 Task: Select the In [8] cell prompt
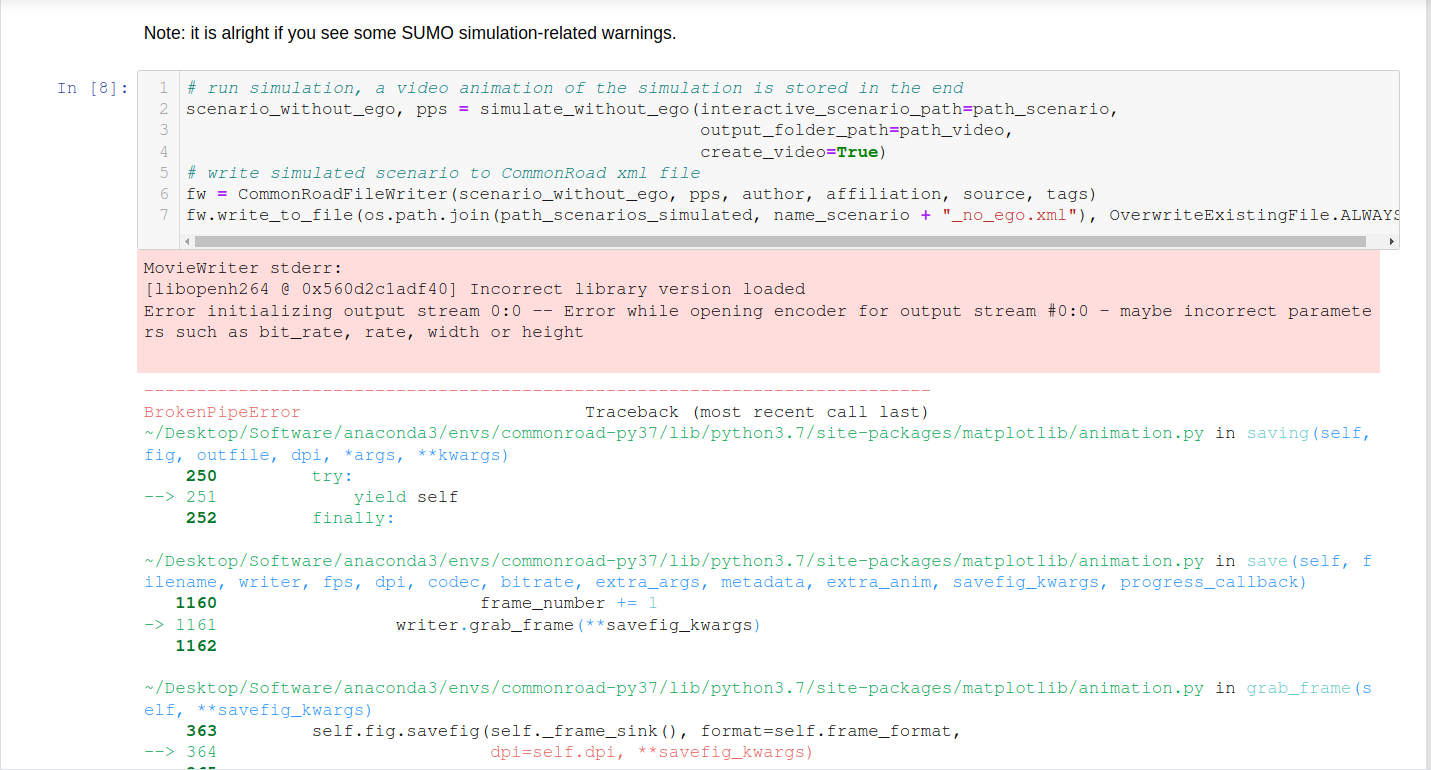[92, 88]
